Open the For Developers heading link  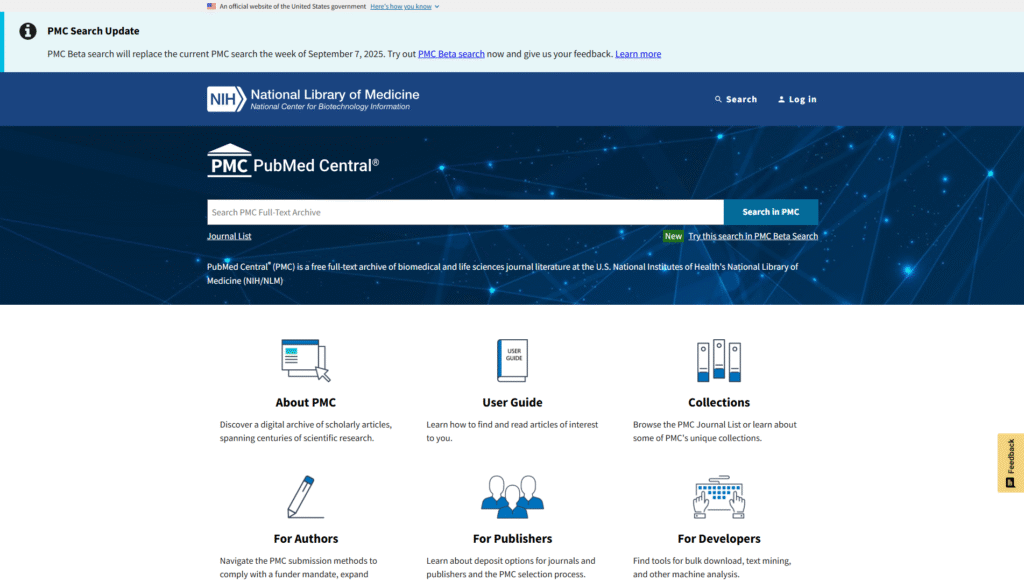(x=718, y=539)
